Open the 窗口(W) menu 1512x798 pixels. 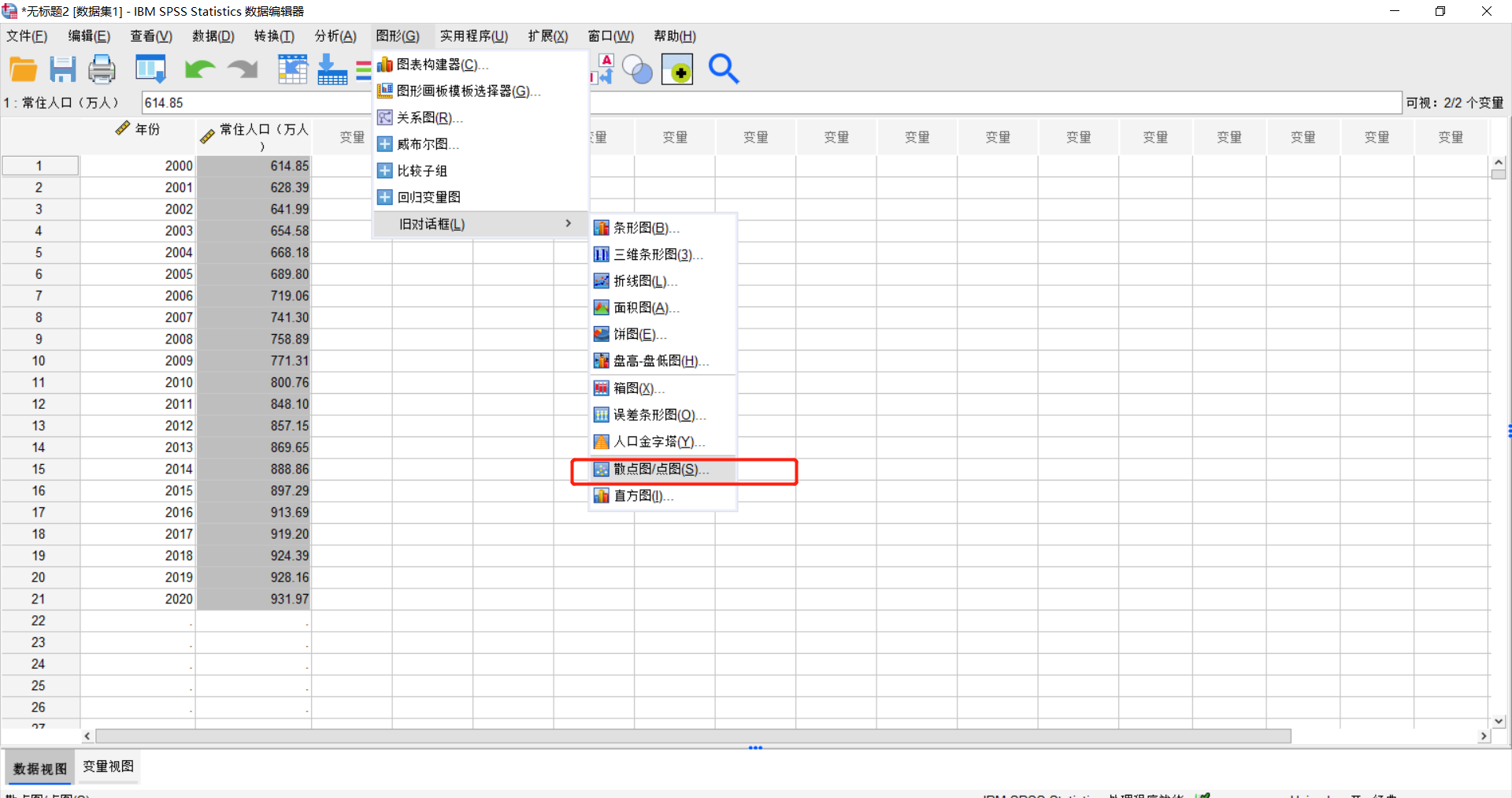click(x=611, y=36)
